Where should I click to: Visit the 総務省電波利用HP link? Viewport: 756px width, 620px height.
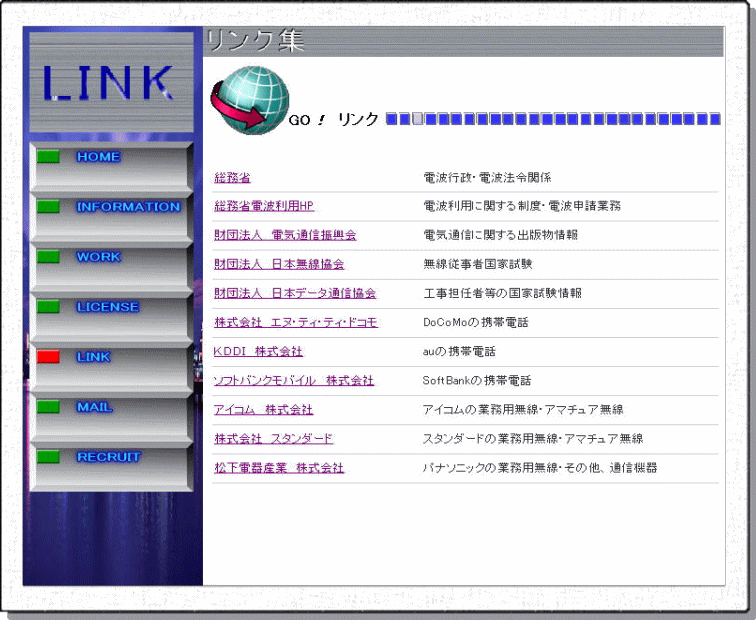(x=264, y=206)
